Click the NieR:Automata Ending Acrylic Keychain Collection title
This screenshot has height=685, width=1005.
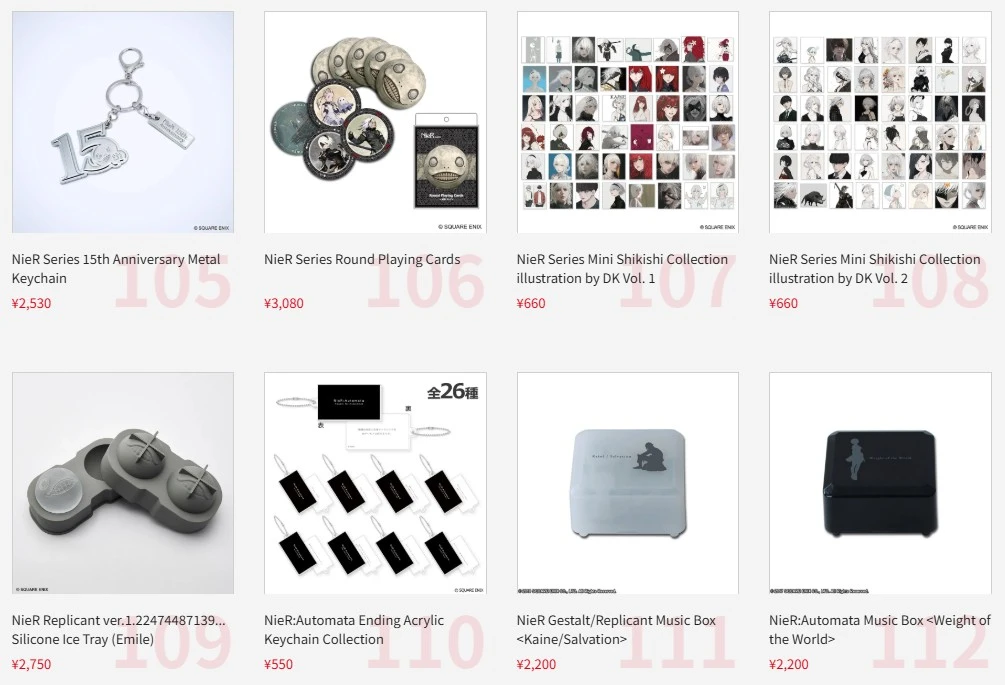[x=354, y=630]
